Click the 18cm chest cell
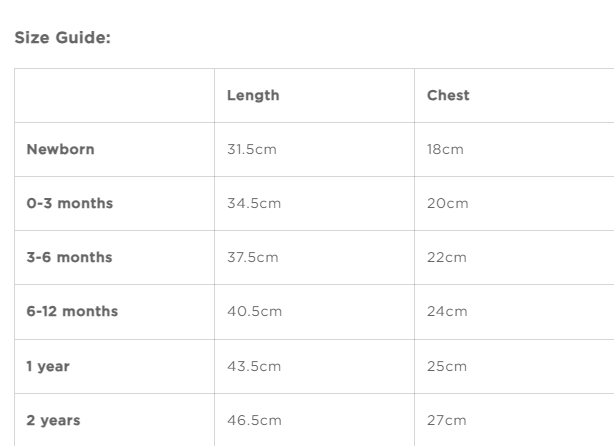Screen dimensions: 614x446 pos(445,150)
